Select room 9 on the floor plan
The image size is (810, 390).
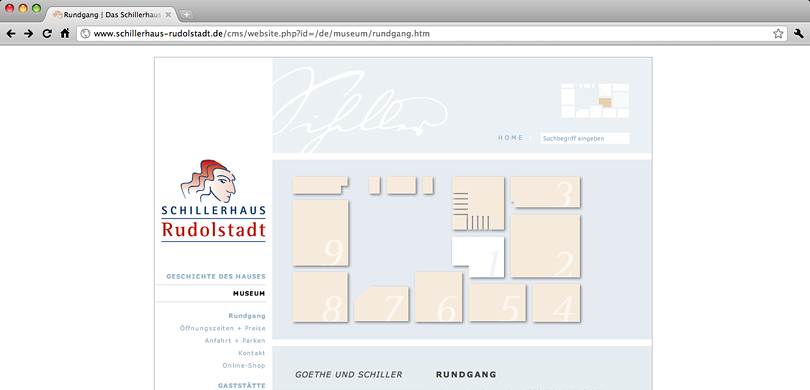pos(320,233)
